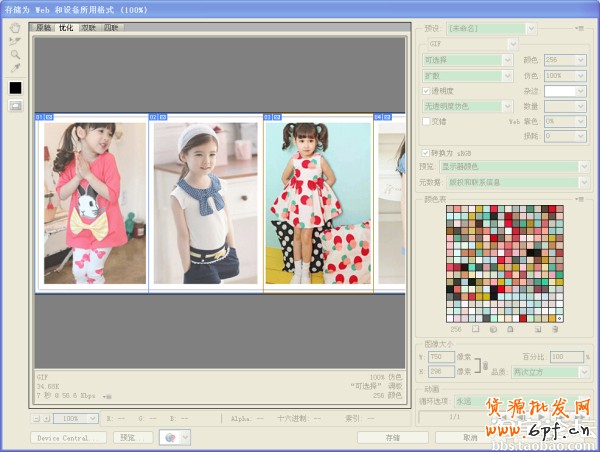Select the Eyedropper tool
Viewport: 600px width, 452px height.
click(15, 68)
